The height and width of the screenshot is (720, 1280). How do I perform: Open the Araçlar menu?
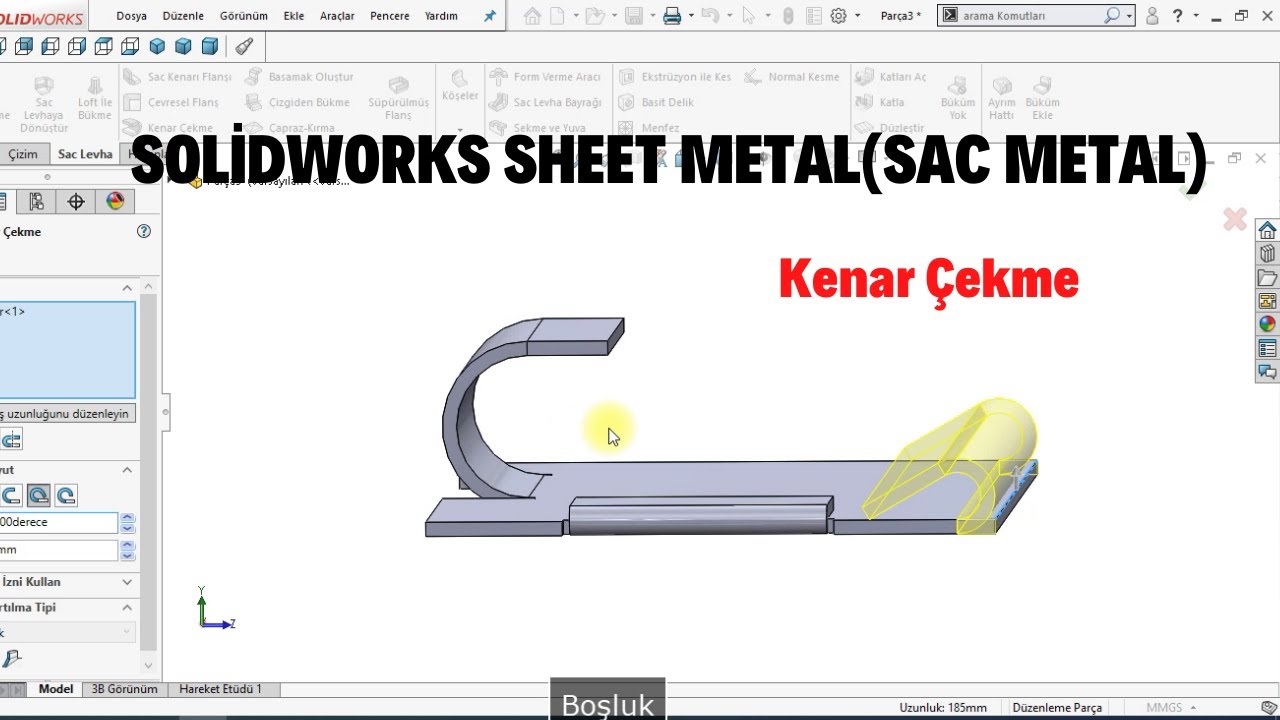click(x=339, y=16)
